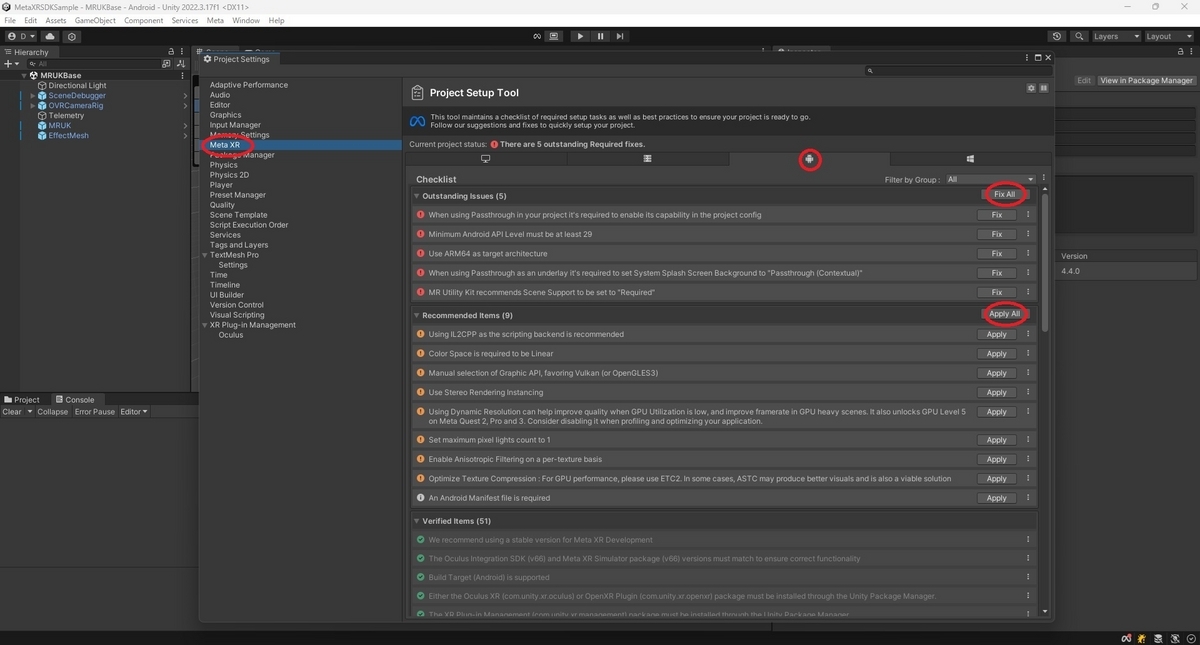Select the Player settings category
Viewport: 1200px width, 645px height.
[221, 185]
